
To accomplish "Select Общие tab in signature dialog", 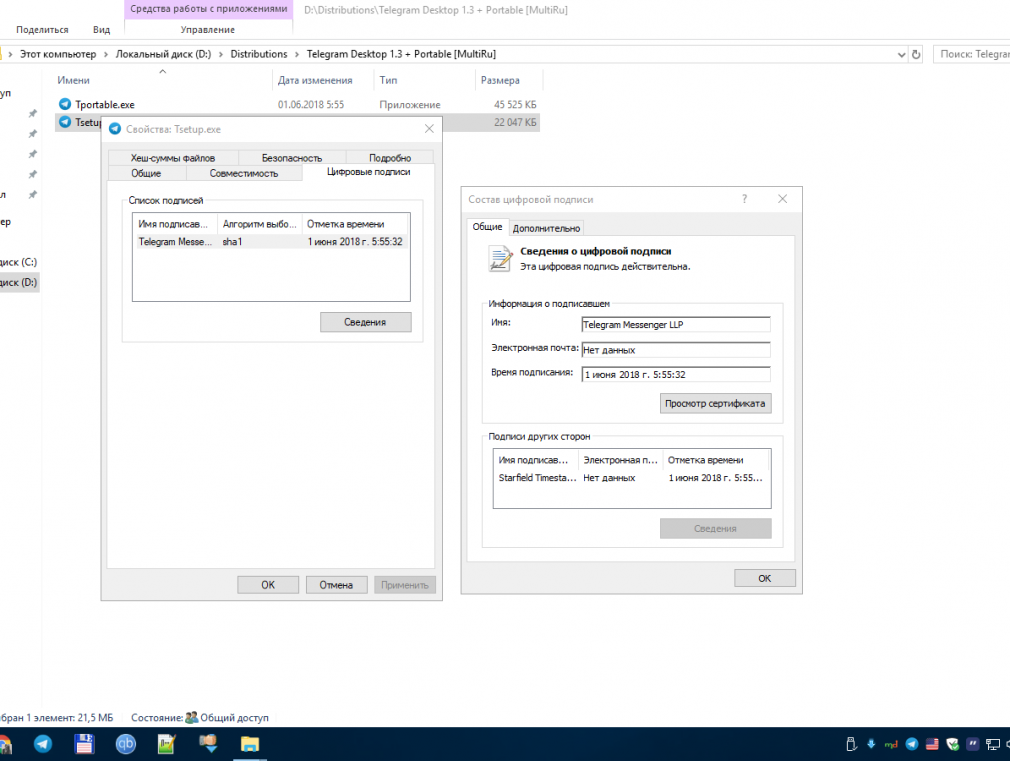I will point(487,227).
